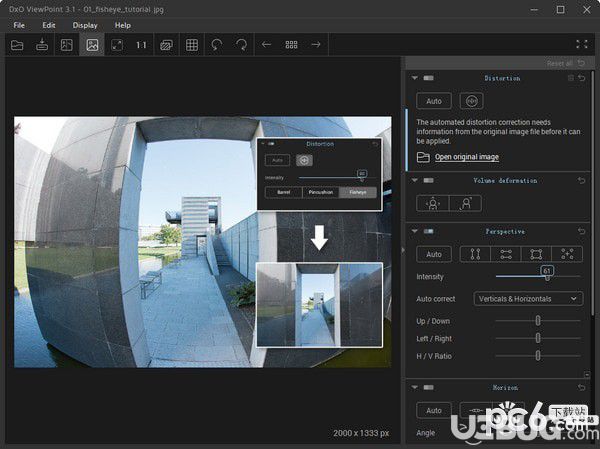Open the image browser thumbnails icon
600x449 pixels.
tap(291, 45)
